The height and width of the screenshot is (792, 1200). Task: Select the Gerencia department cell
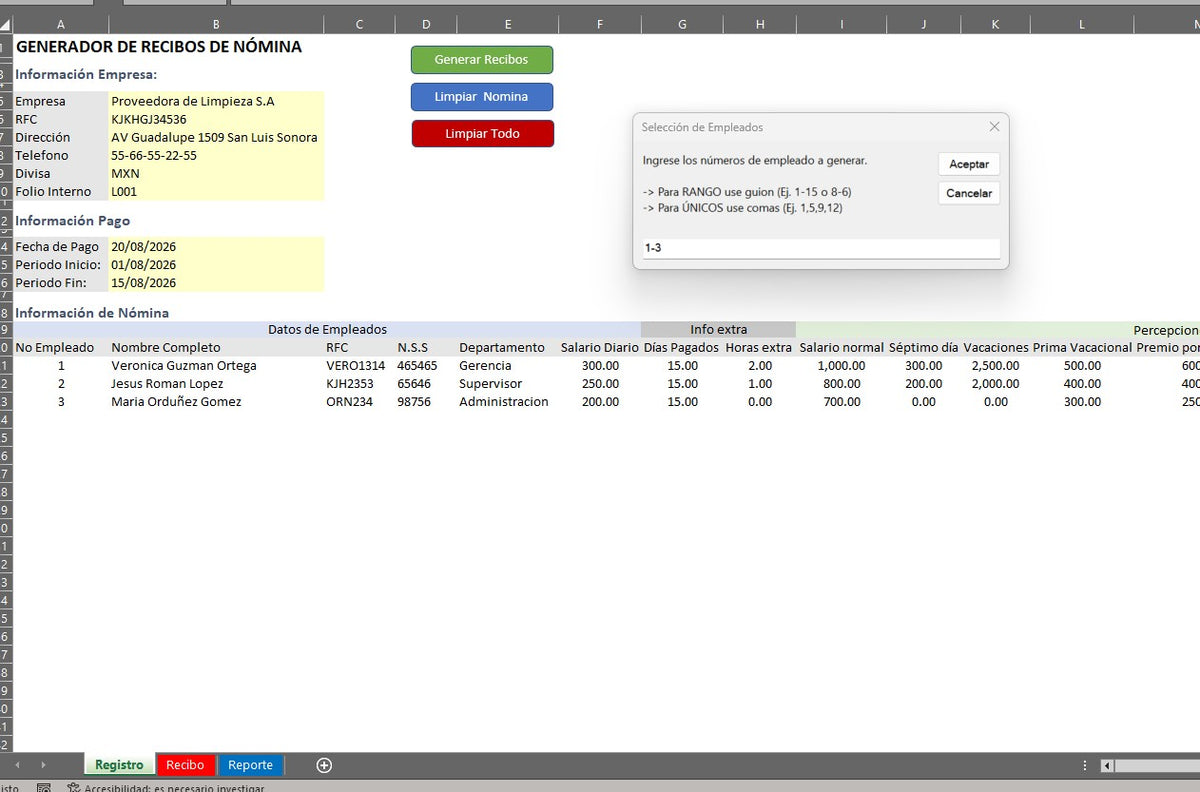tap(508, 365)
